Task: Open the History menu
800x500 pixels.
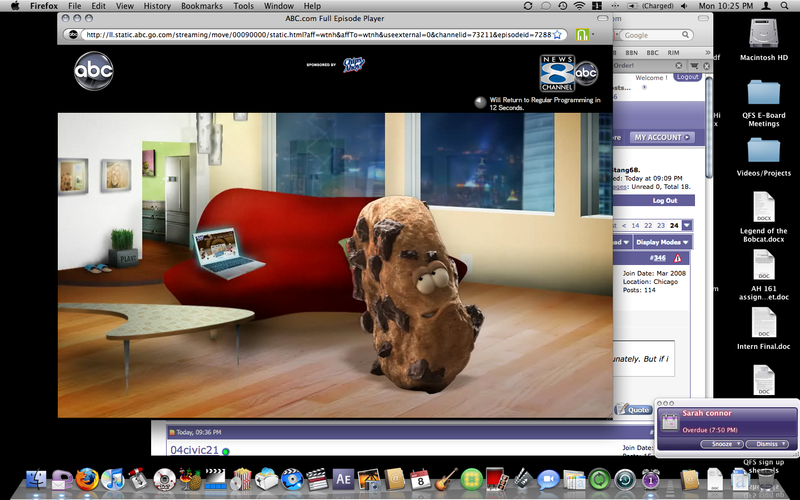Action: point(157,6)
